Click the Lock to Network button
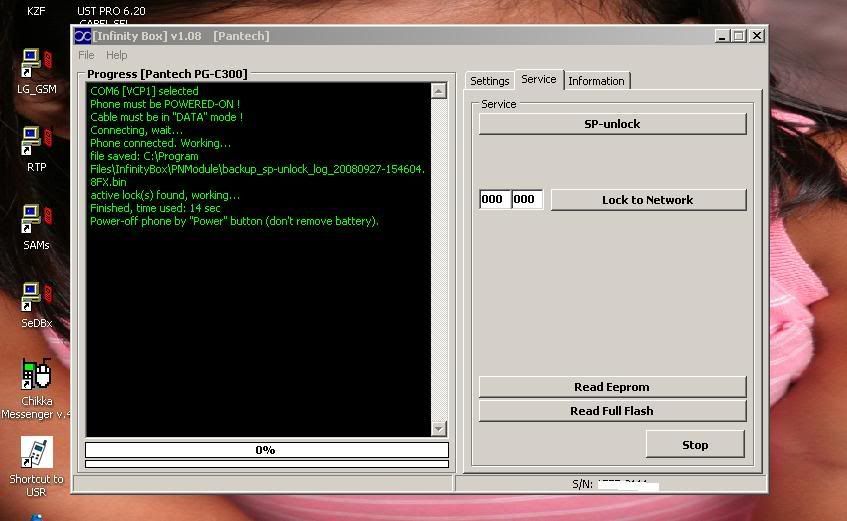The width and height of the screenshot is (847, 521). [x=647, y=200]
